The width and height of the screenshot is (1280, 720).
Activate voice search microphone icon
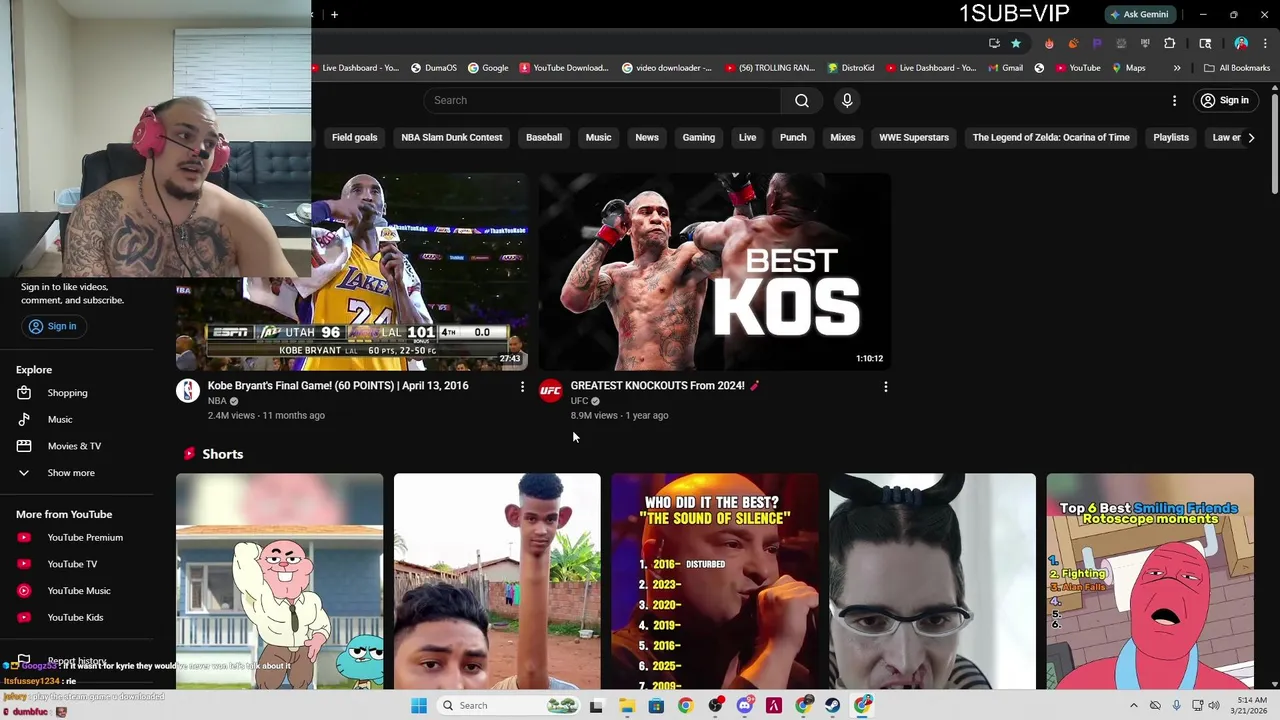coord(847,100)
